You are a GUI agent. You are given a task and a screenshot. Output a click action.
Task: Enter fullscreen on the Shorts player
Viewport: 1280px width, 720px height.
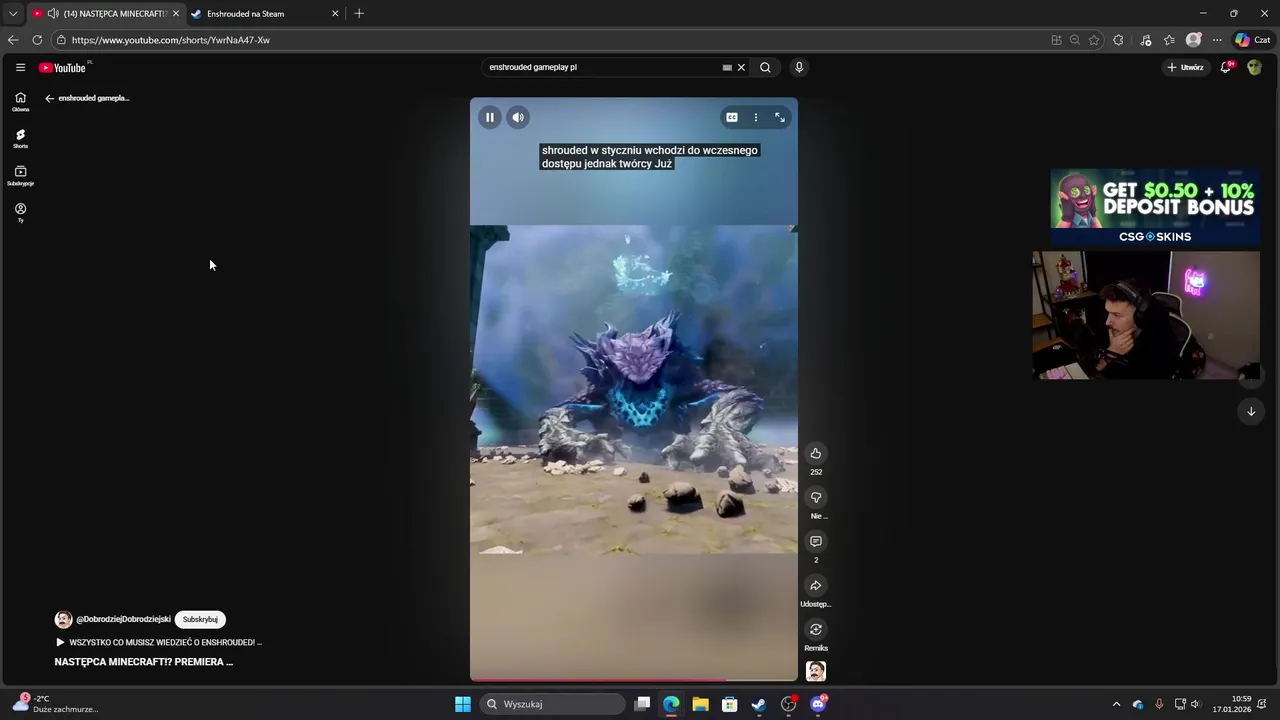(780, 117)
